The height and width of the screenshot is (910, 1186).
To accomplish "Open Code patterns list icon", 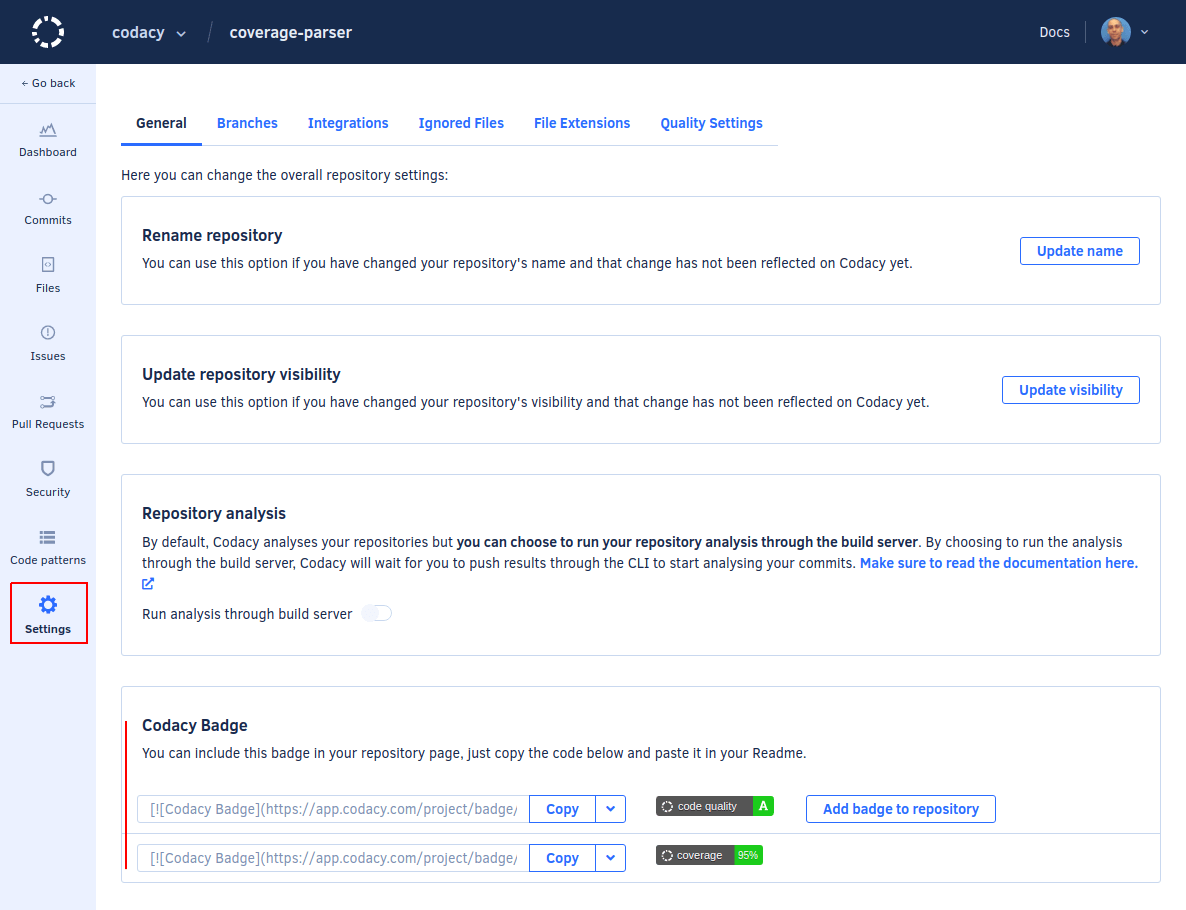I will tap(48, 537).
